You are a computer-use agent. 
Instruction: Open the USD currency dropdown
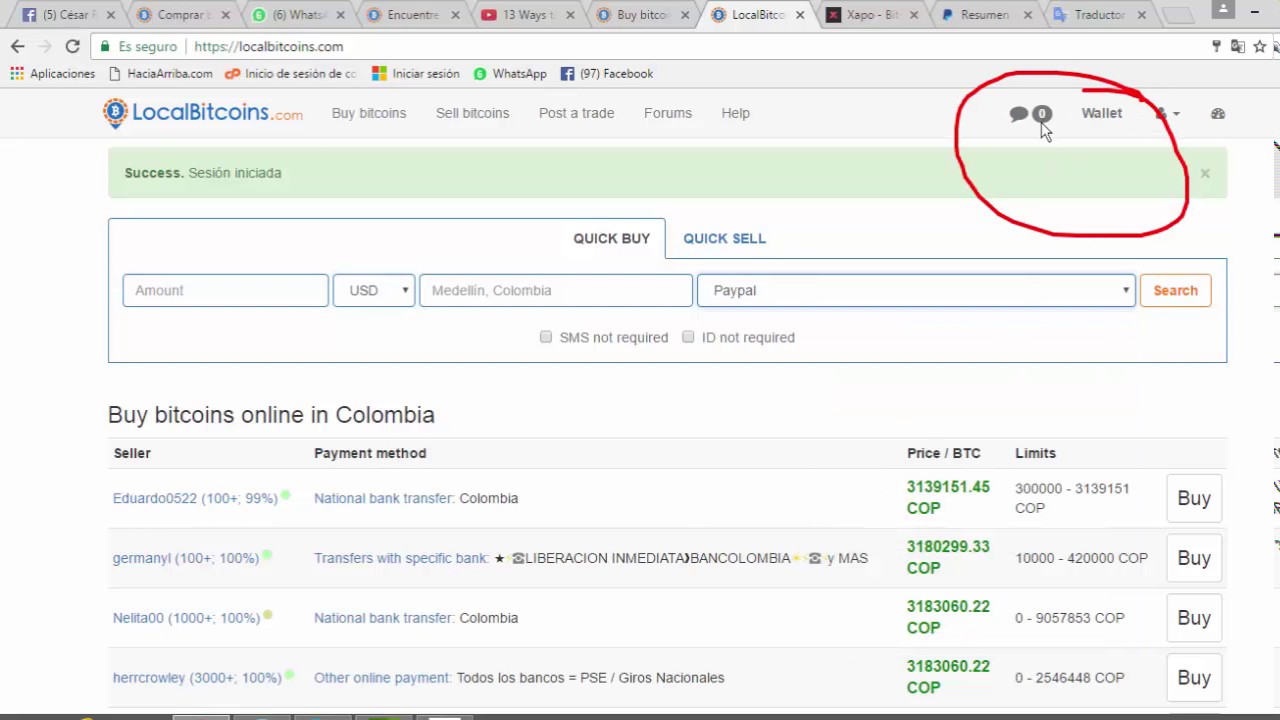(x=374, y=290)
